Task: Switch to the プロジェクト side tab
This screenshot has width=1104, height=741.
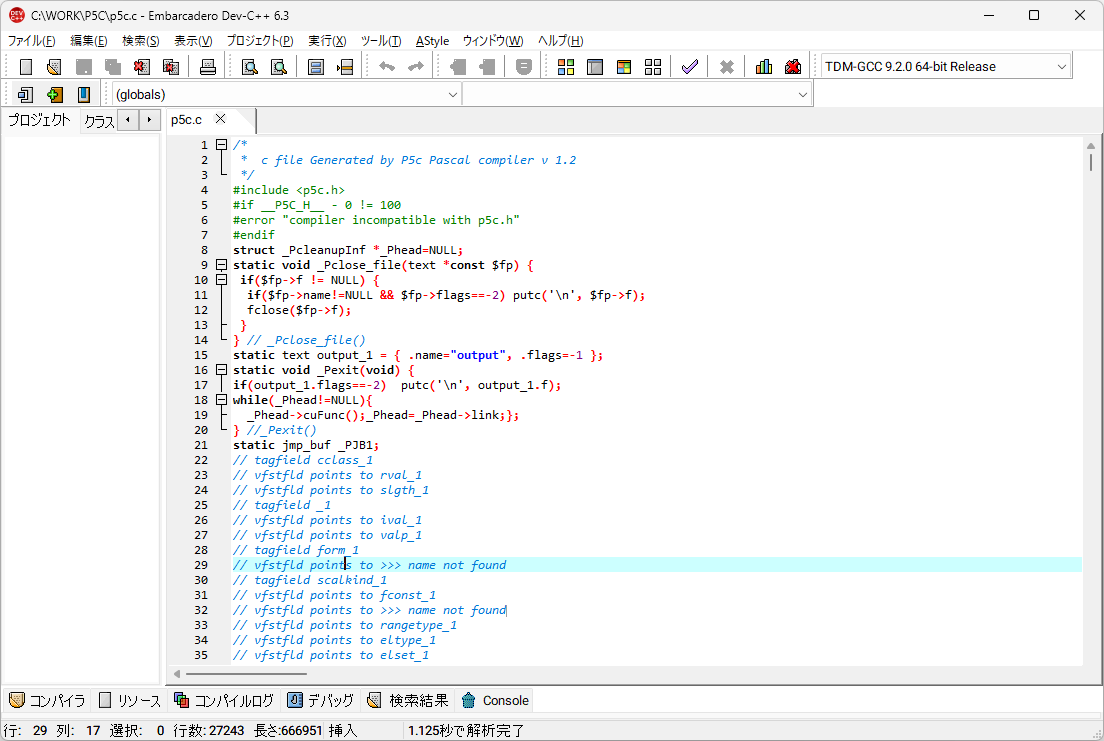Action: click(x=39, y=120)
